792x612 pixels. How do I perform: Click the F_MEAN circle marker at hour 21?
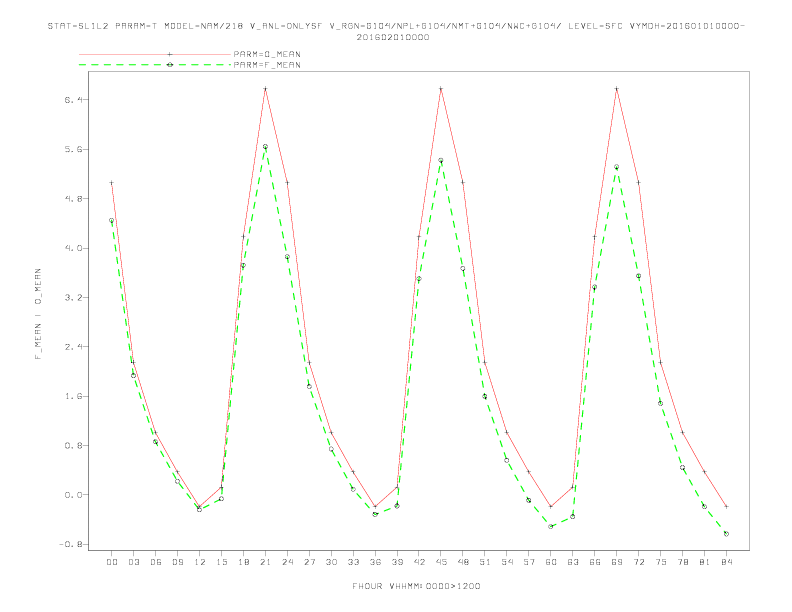click(x=265, y=146)
